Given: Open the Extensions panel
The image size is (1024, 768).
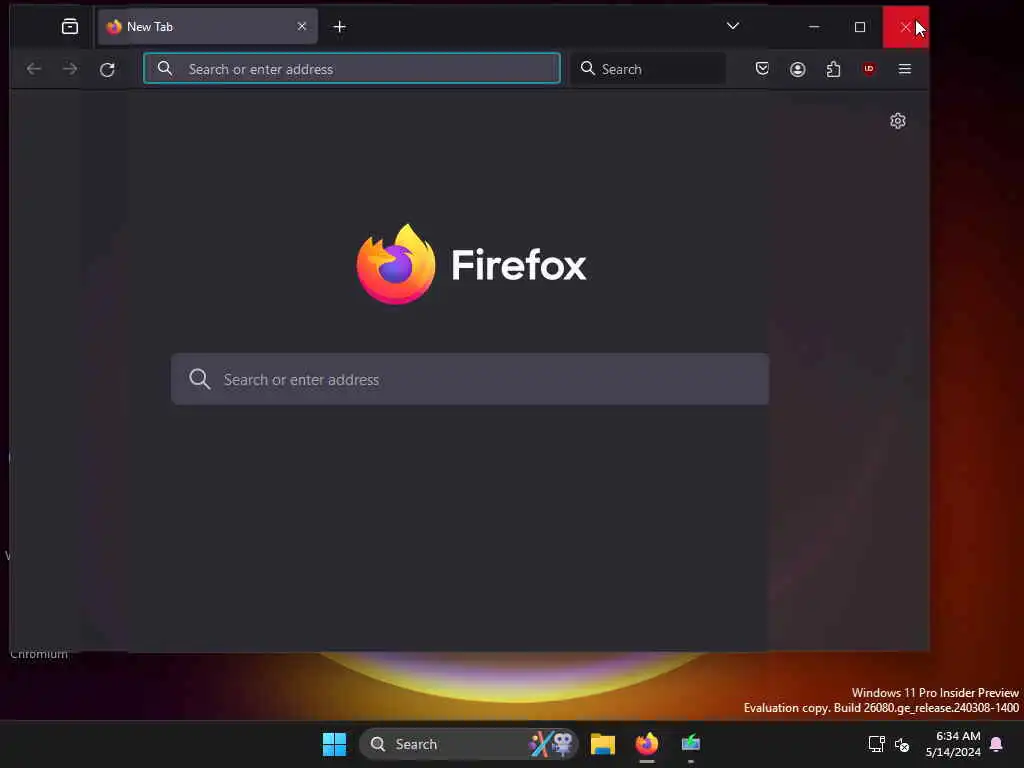Looking at the screenshot, I should pos(833,69).
